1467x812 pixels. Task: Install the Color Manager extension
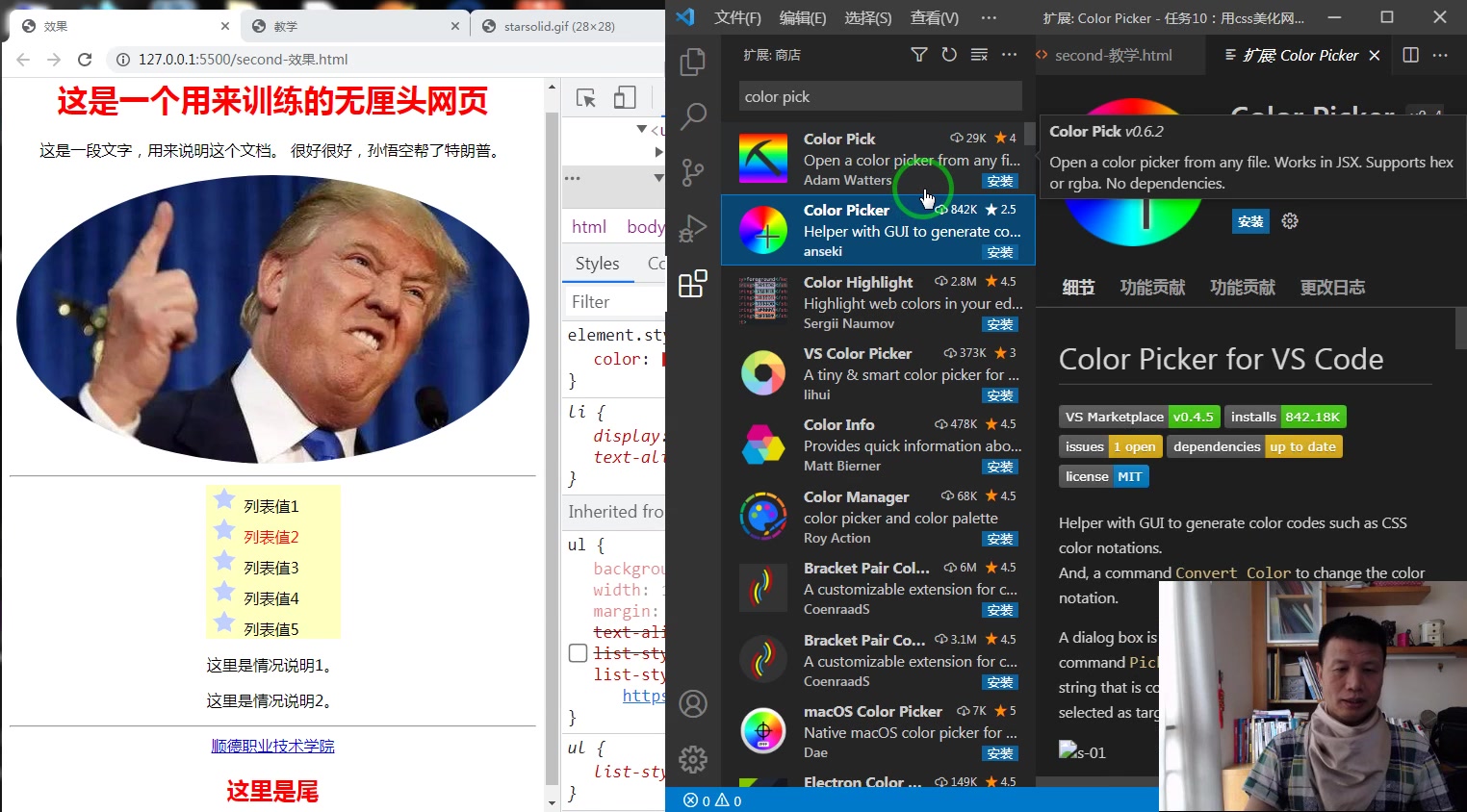pos(1000,539)
